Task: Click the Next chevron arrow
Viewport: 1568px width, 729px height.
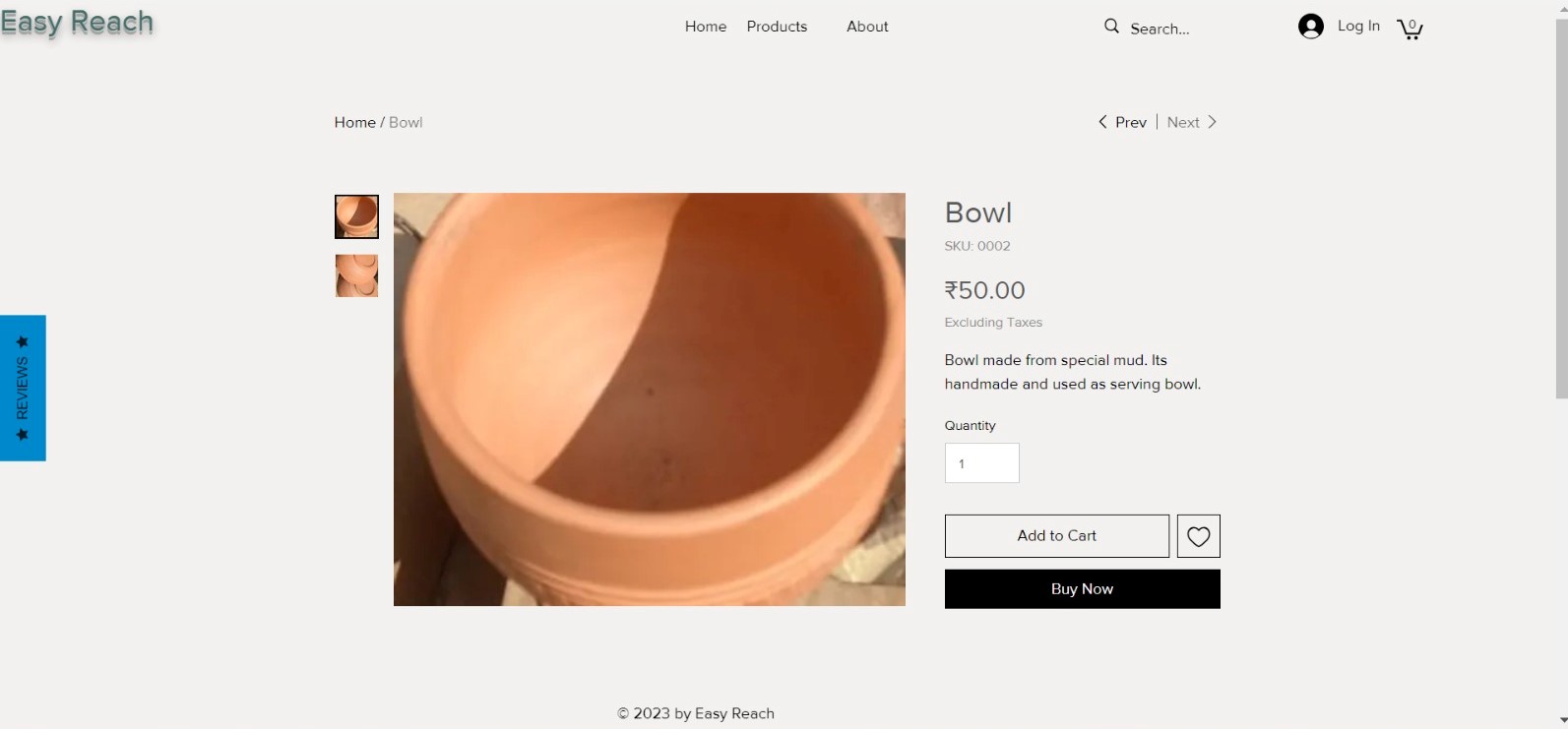Action: (x=1213, y=122)
